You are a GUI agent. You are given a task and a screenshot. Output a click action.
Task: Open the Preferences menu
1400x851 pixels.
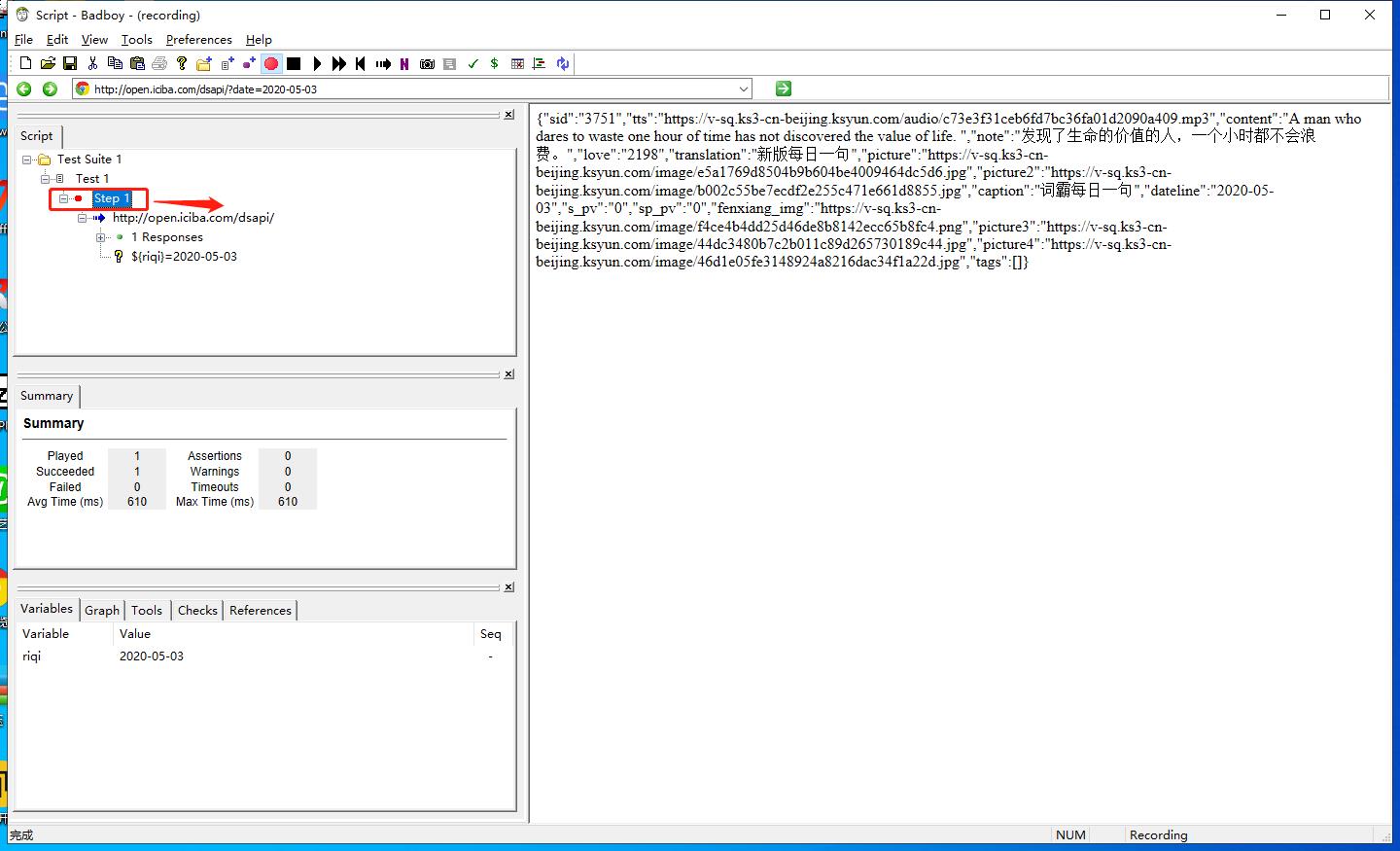coord(199,39)
